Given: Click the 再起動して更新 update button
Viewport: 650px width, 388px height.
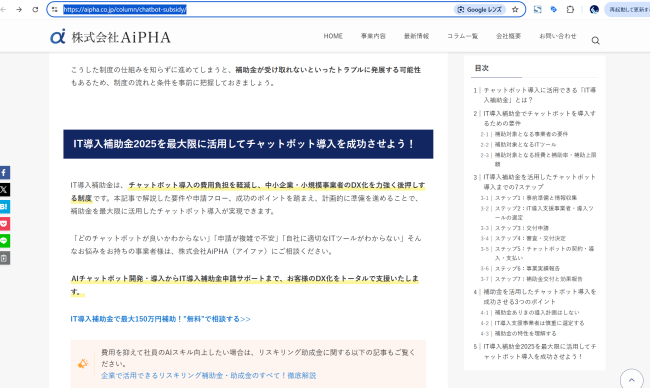Looking at the screenshot, I should [x=627, y=10].
